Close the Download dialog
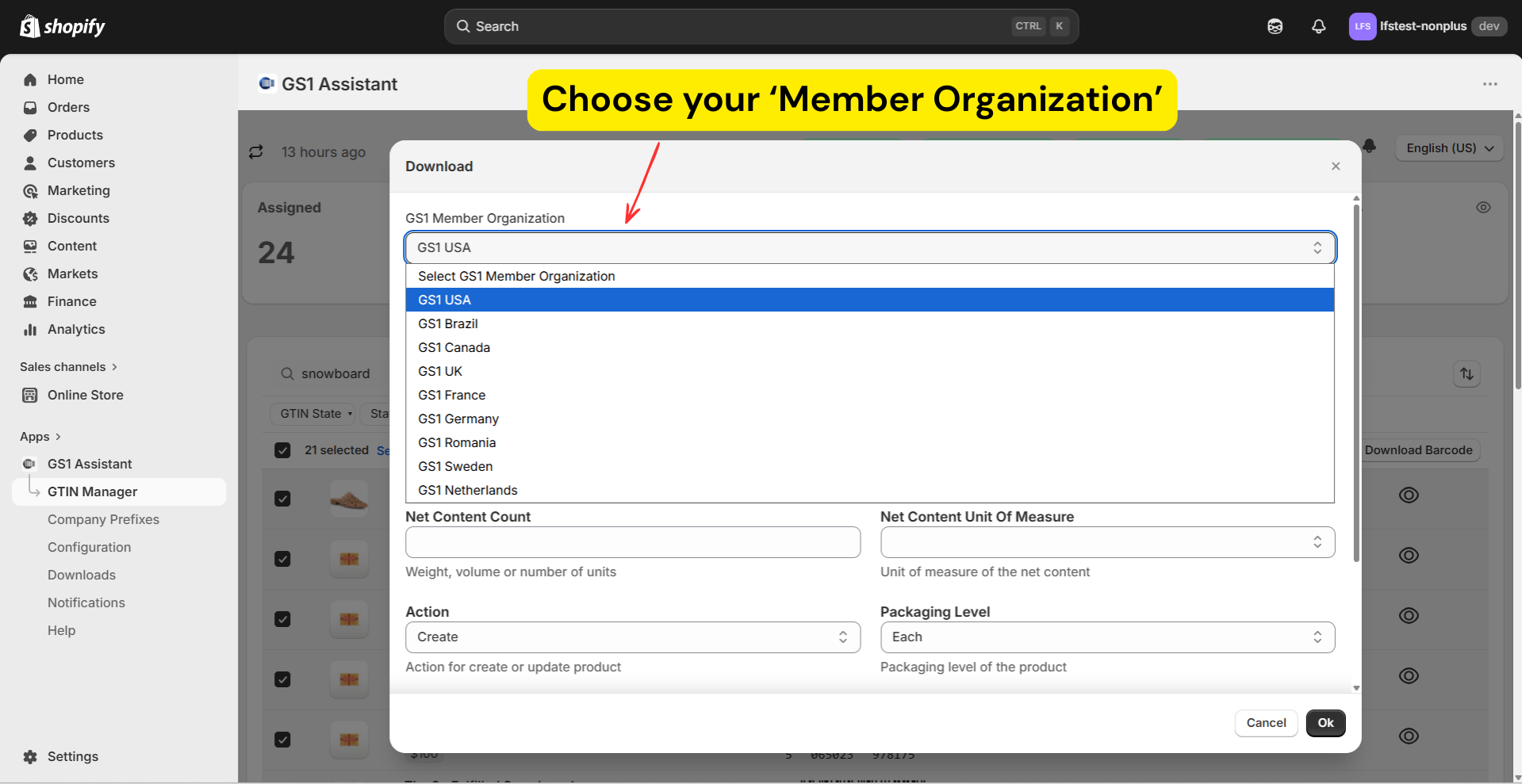1522x784 pixels. click(1336, 166)
